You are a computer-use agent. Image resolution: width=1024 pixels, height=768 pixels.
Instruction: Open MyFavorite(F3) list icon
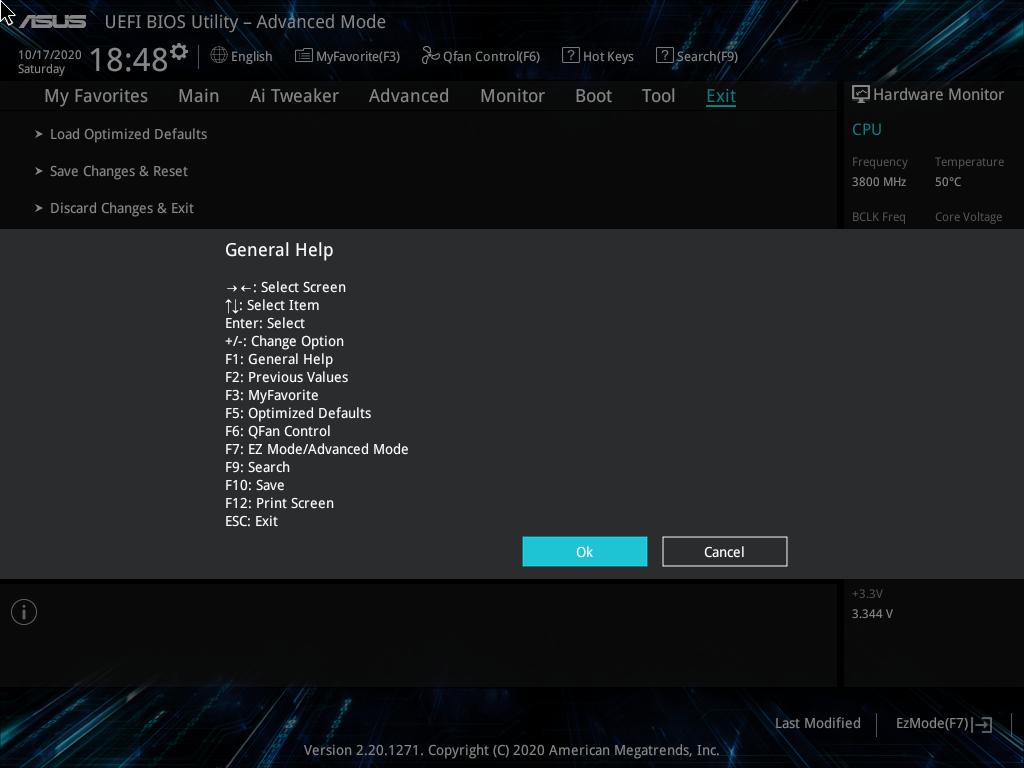pyautogui.click(x=304, y=56)
